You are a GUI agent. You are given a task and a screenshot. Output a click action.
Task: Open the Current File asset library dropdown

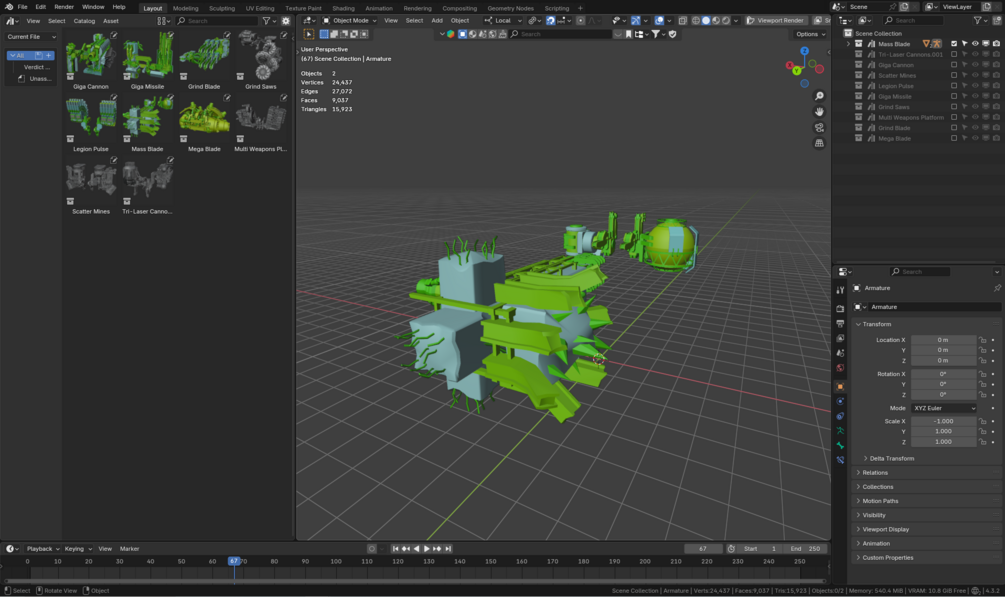[31, 37]
